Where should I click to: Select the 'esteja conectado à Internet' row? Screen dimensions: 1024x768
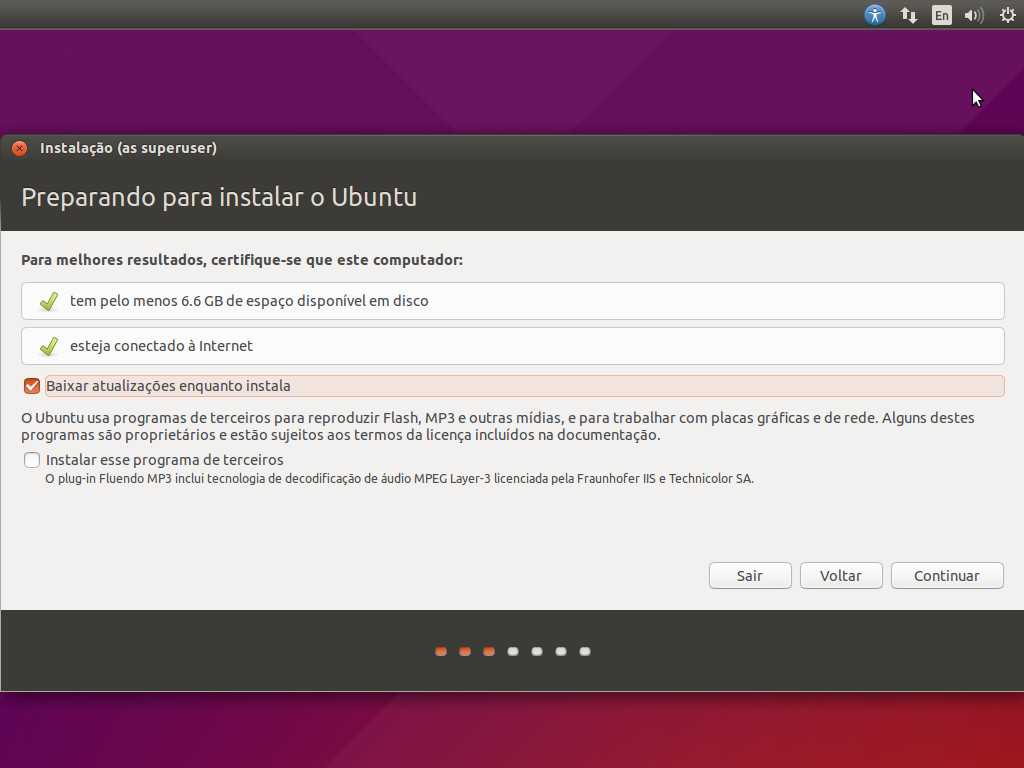click(x=513, y=346)
